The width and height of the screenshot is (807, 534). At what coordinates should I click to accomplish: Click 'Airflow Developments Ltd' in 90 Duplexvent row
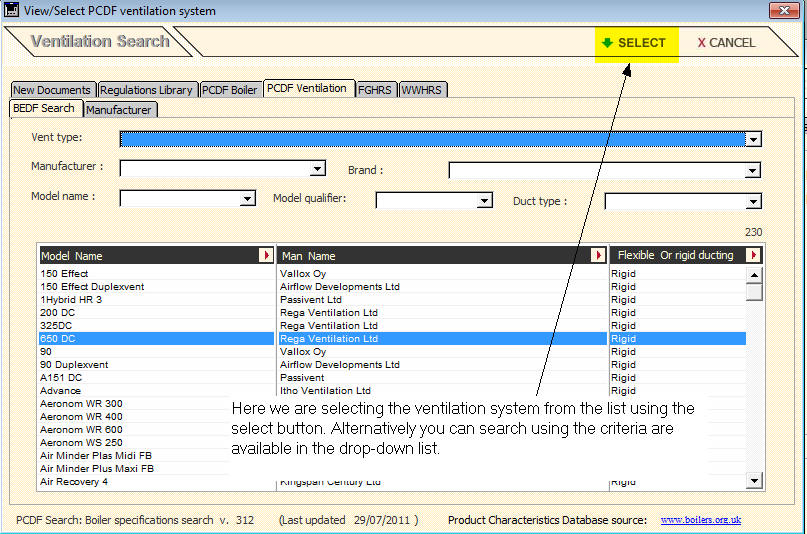pos(340,365)
